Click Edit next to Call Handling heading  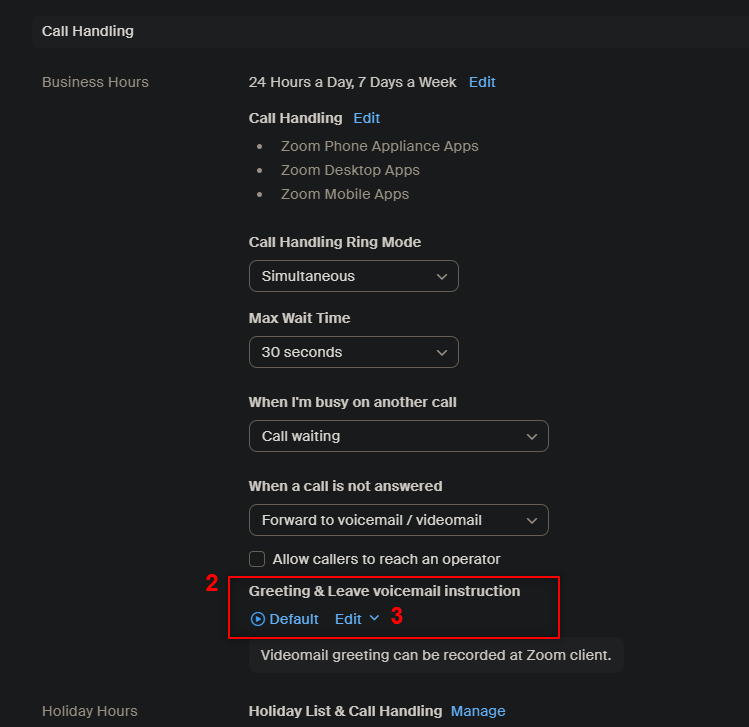pos(366,118)
